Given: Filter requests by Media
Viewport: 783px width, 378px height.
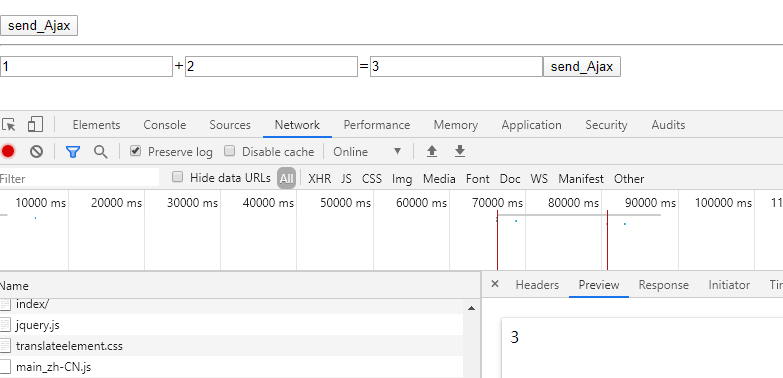Looking at the screenshot, I should 439,179.
